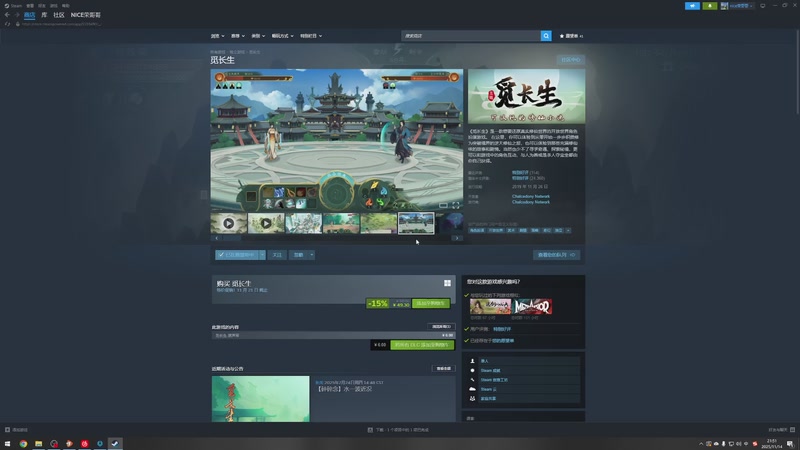The image size is (800, 450).
Task: Go forward with the Steam forward arrow
Action: click(17, 15)
